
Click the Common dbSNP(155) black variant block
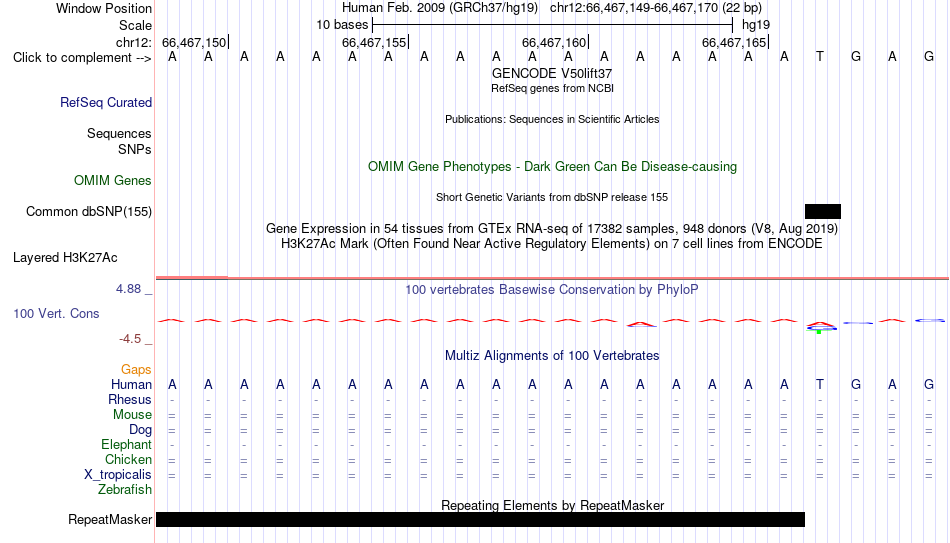(x=823, y=212)
